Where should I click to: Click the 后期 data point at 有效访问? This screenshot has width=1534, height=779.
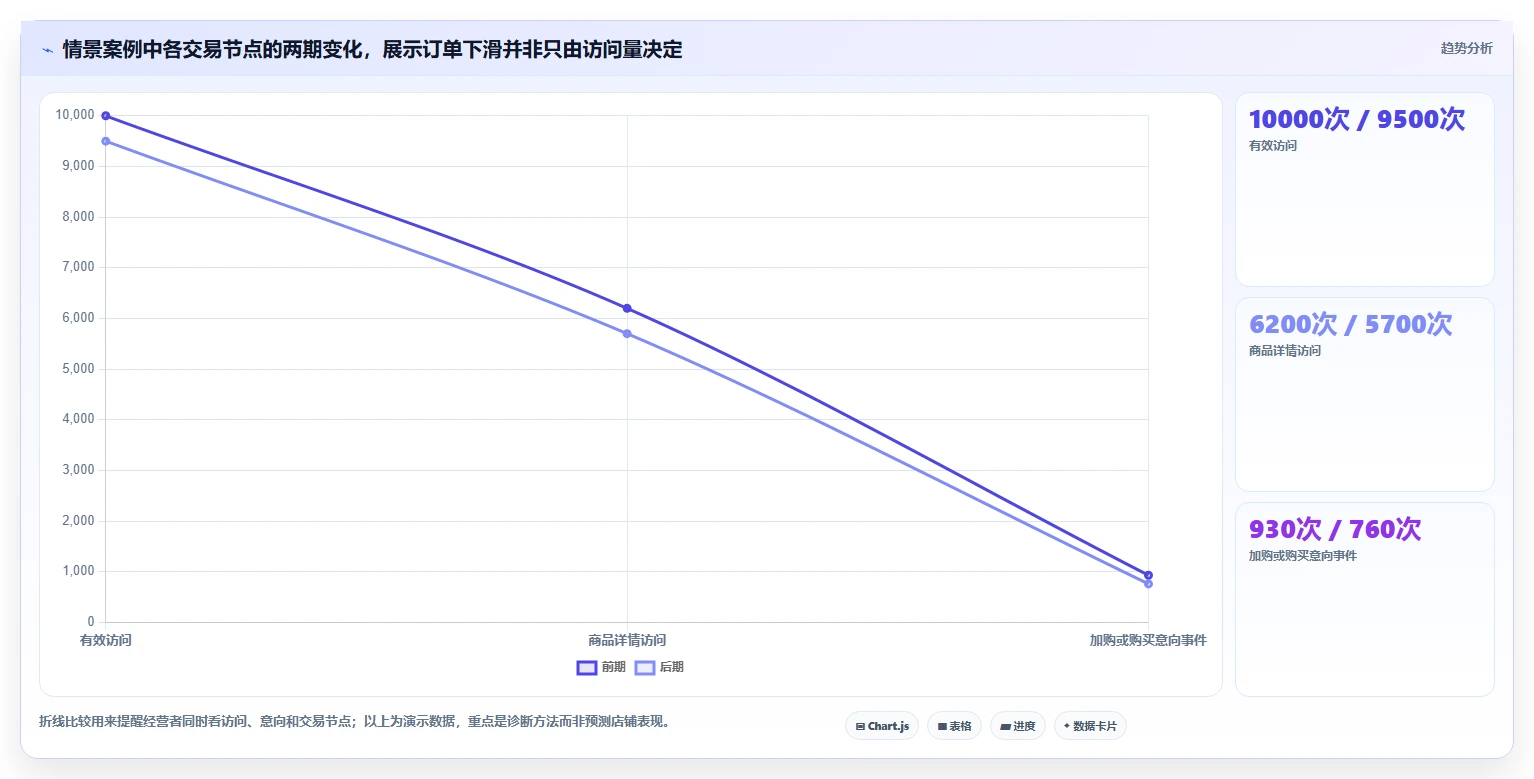pyautogui.click(x=105, y=141)
